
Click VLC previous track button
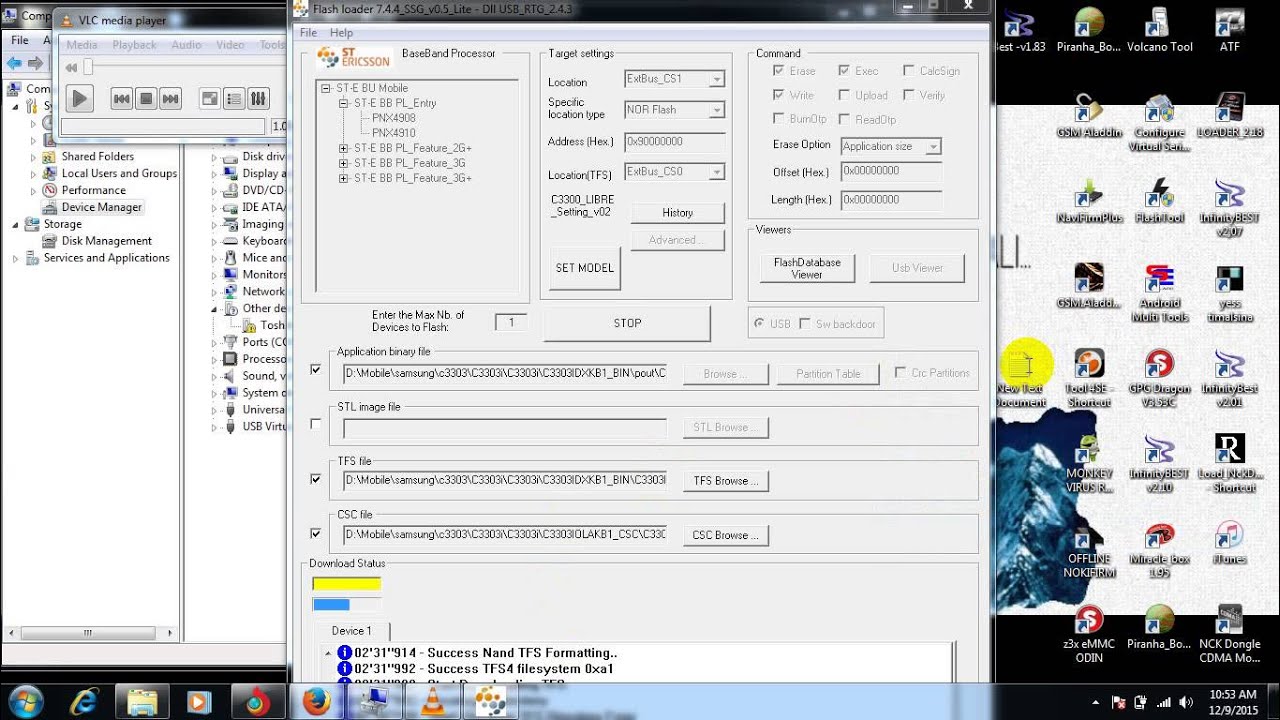(121, 98)
